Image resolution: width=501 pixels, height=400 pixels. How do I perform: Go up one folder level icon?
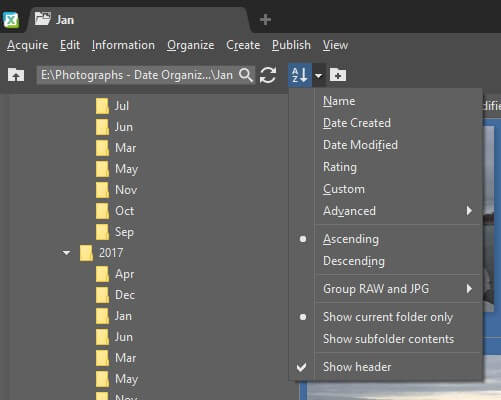click(x=16, y=75)
